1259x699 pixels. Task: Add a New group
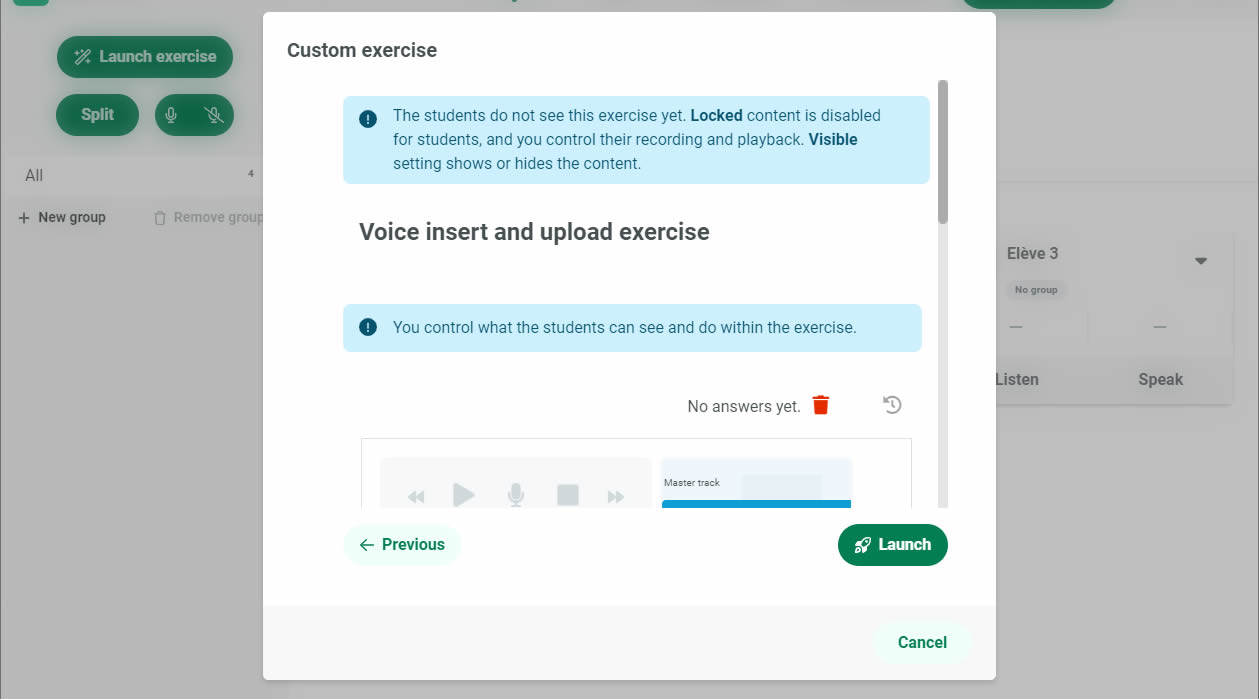click(x=62, y=218)
